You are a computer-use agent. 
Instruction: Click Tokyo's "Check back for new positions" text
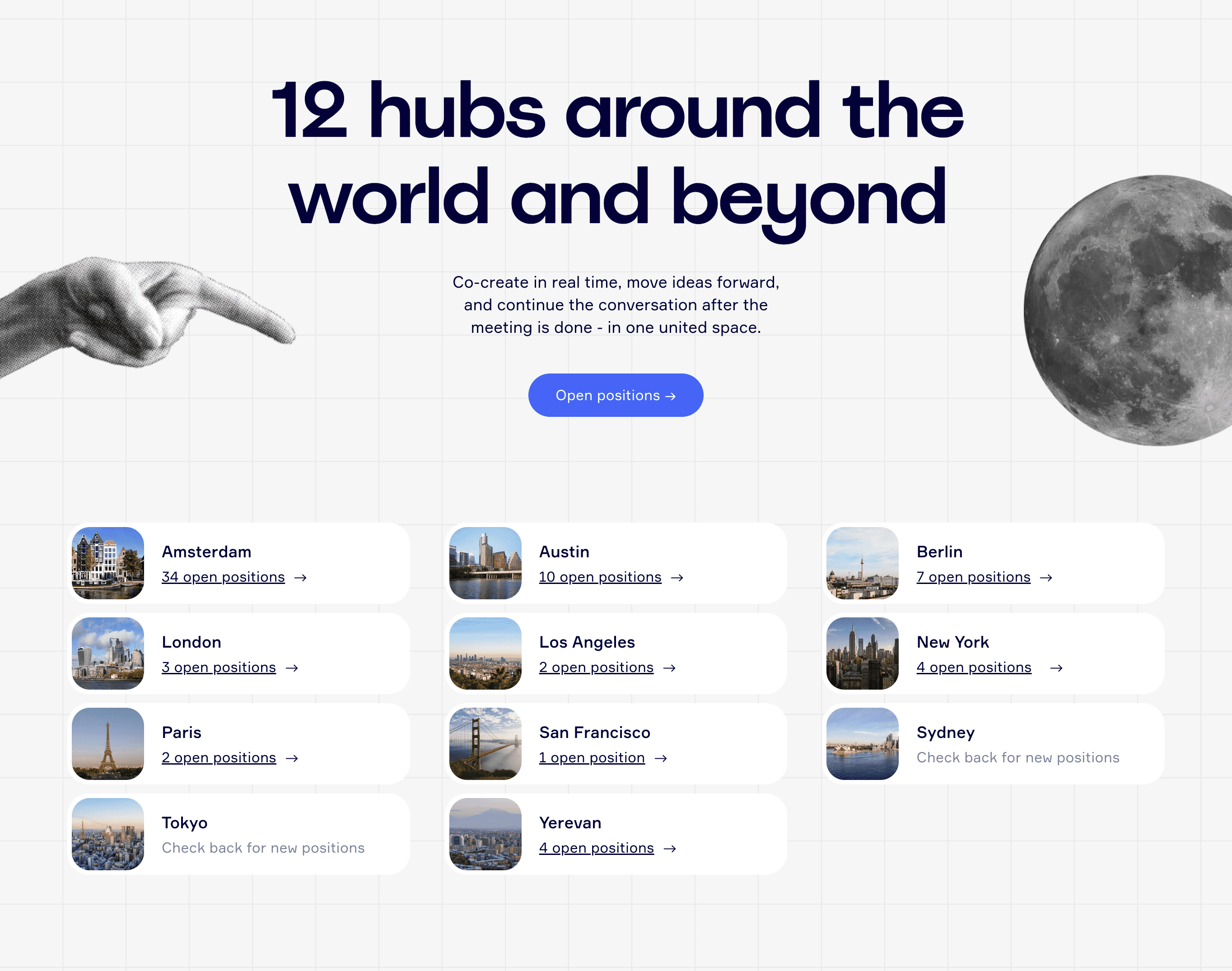click(x=263, y=848)
